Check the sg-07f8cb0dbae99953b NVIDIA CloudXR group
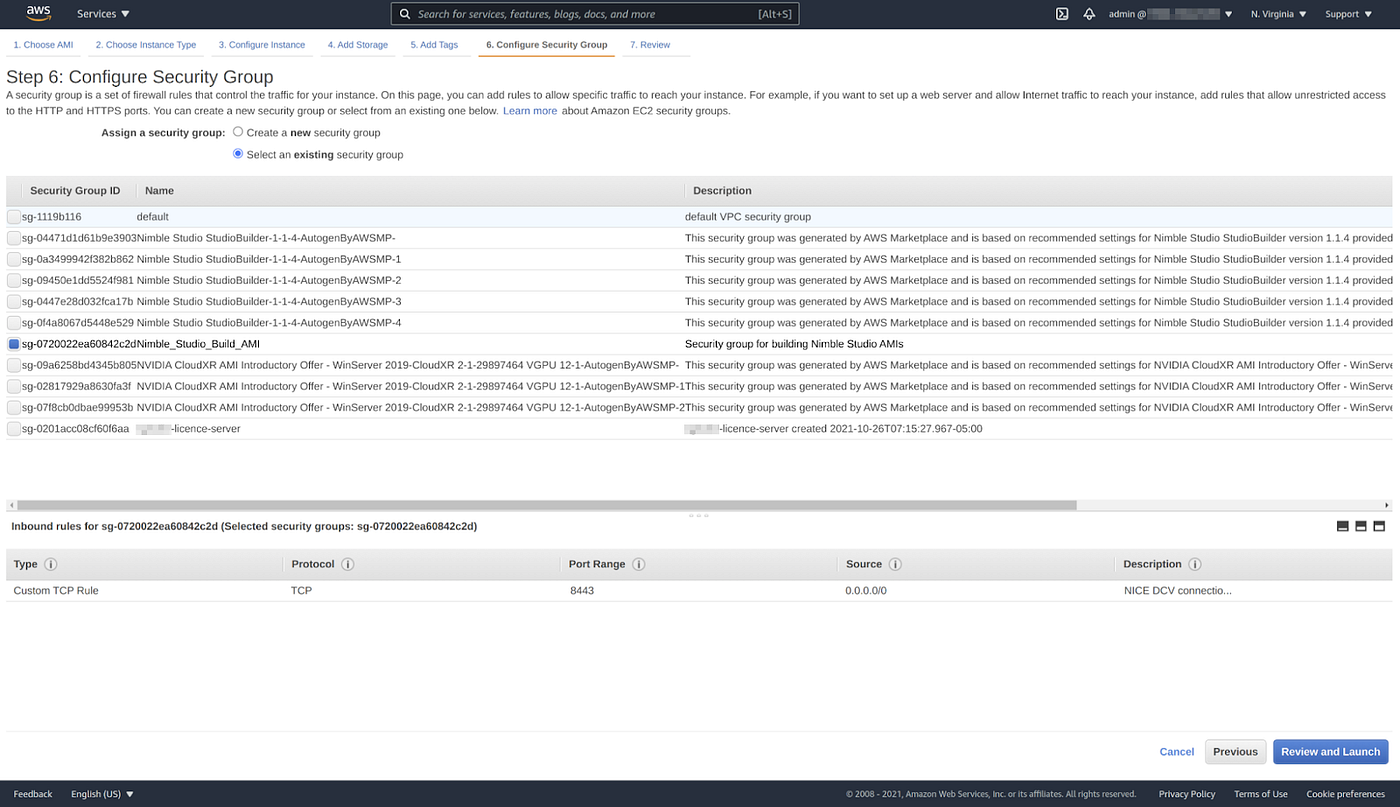 [x=14, y=407]
